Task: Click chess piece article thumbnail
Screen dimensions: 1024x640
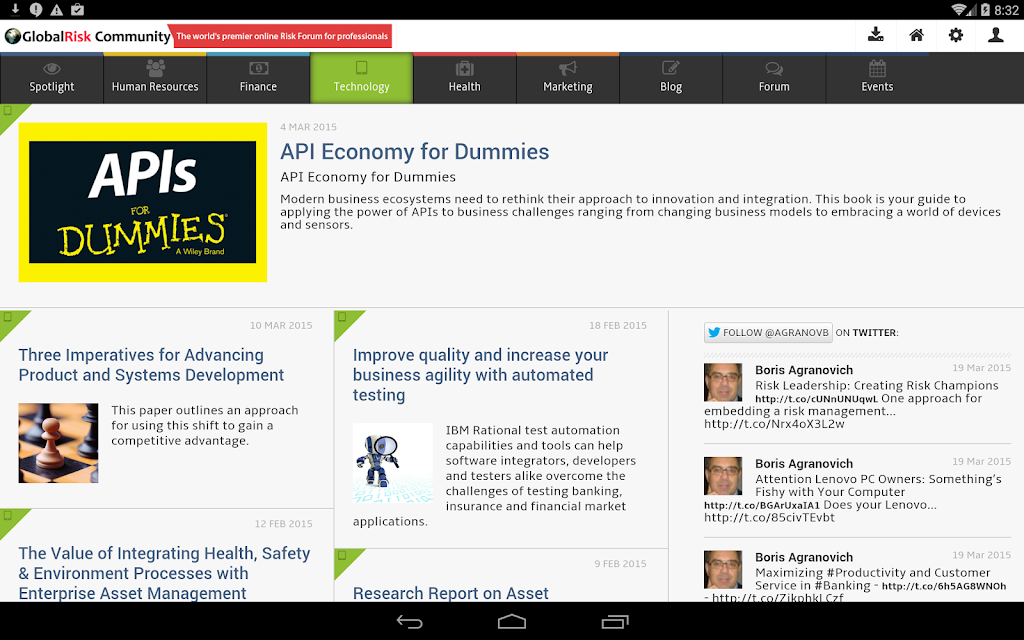Action: pyautogui.click(x=58, y=443)
